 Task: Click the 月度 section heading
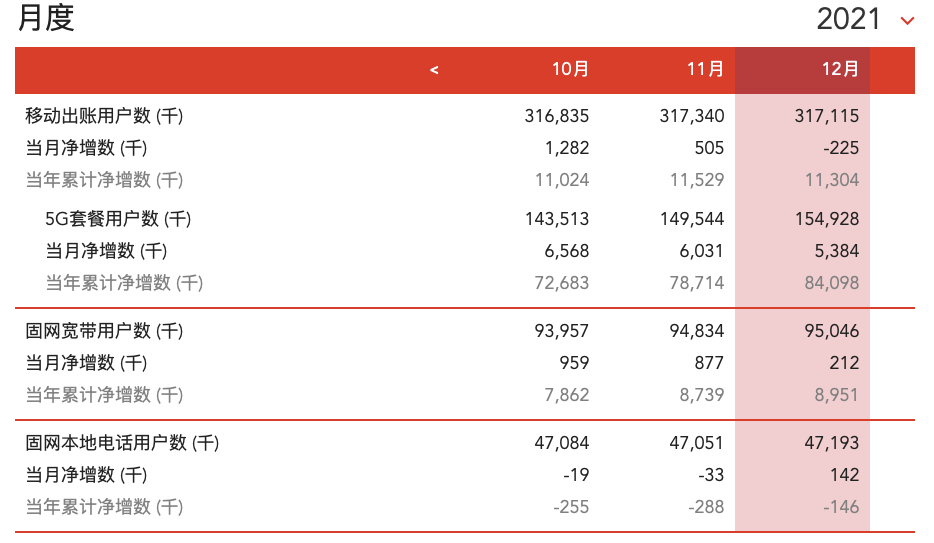(x=46, y=18)
